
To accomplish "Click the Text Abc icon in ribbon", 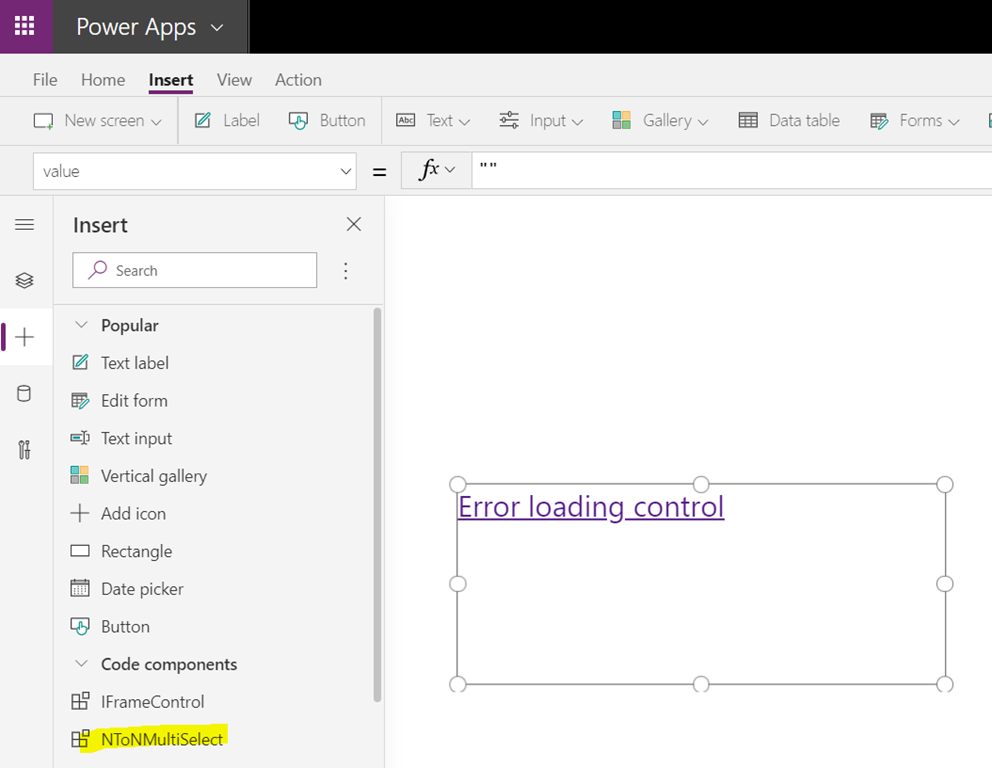I will (x=406, y=120).
